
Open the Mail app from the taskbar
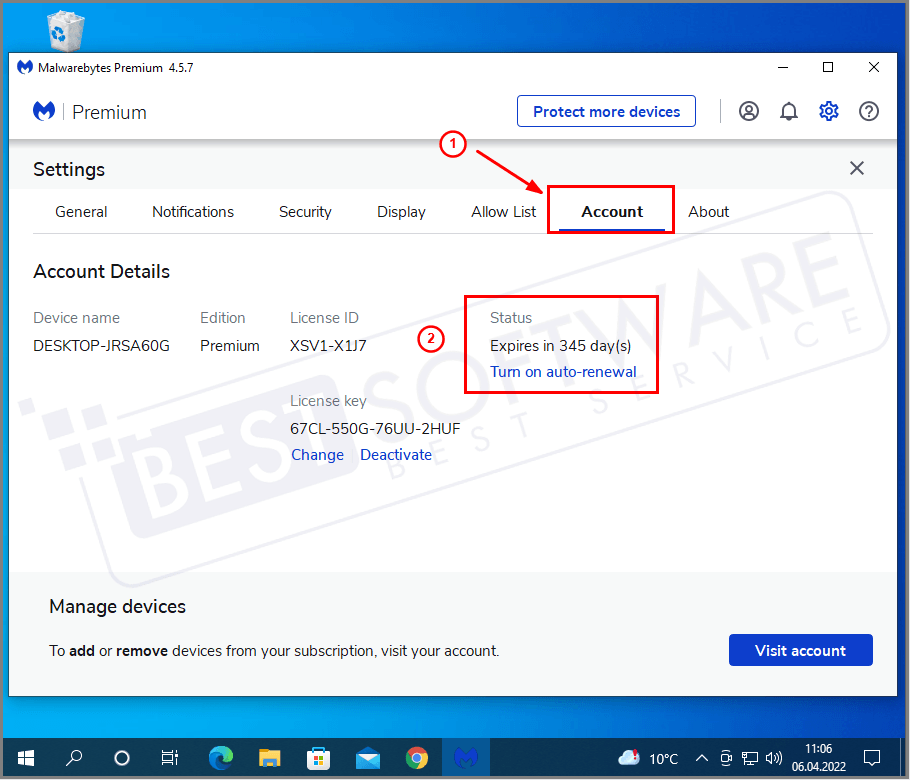368,758
